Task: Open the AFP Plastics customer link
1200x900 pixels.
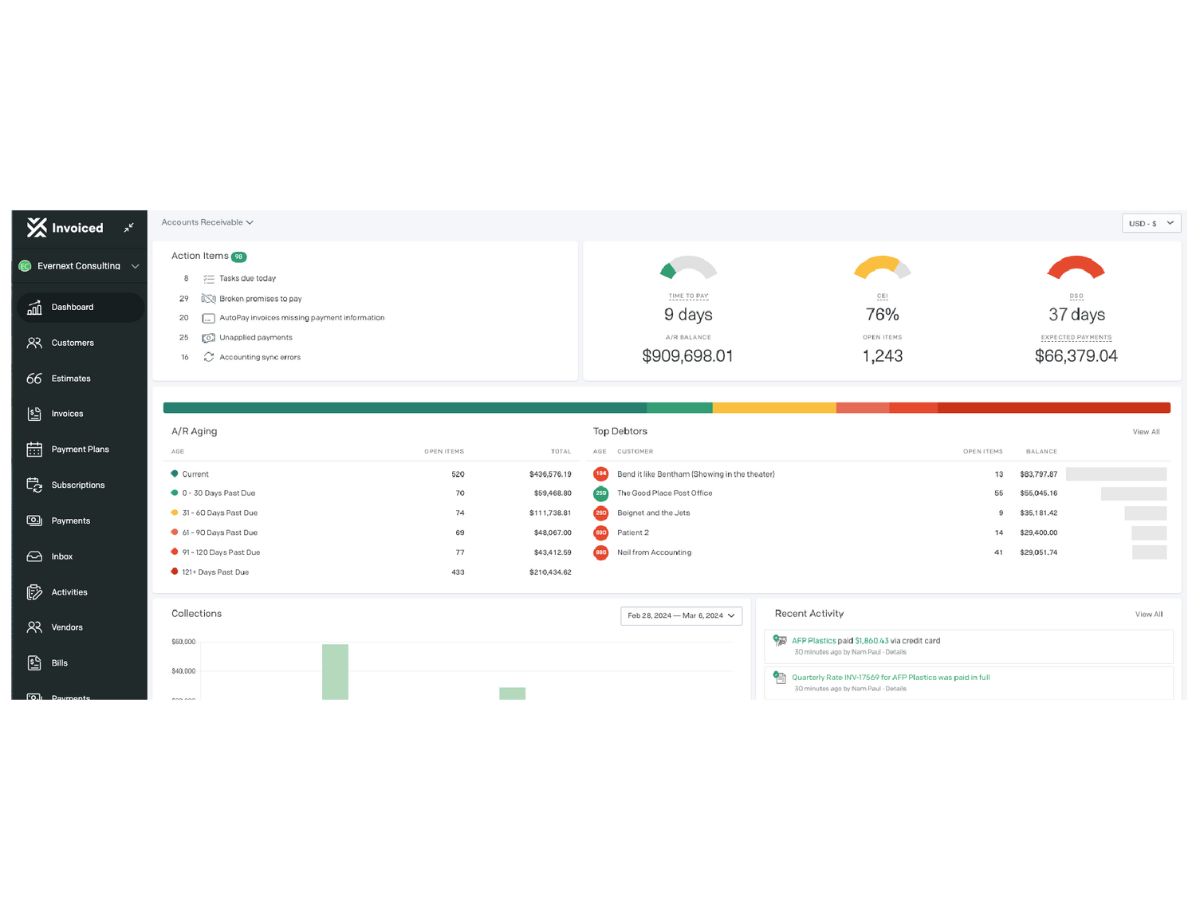Action: (x=814, y=641)
